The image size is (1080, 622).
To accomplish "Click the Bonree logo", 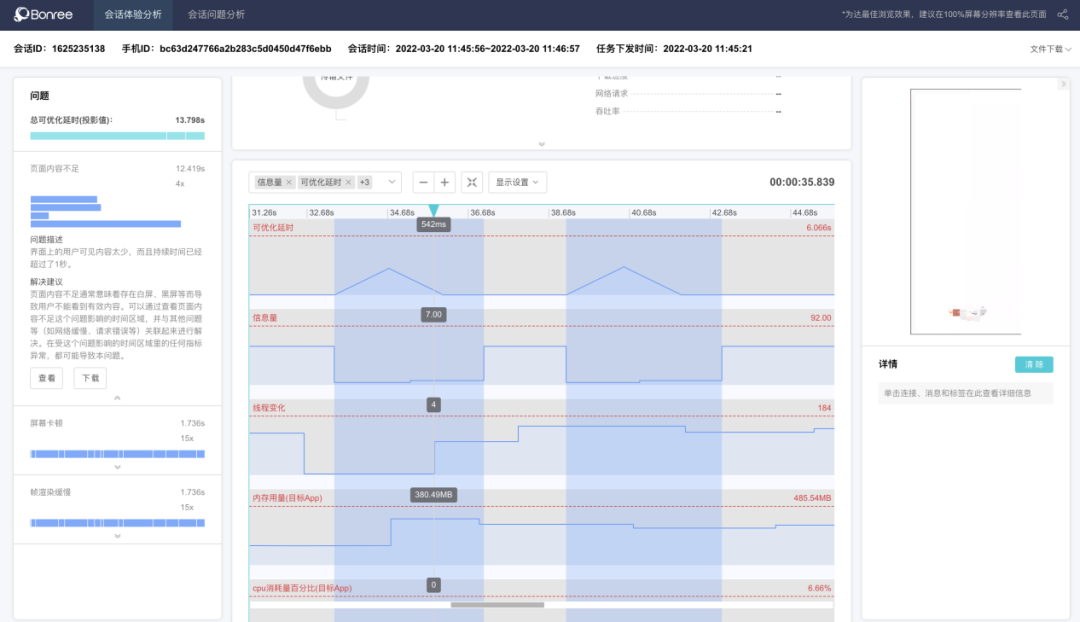I will 43,15.
